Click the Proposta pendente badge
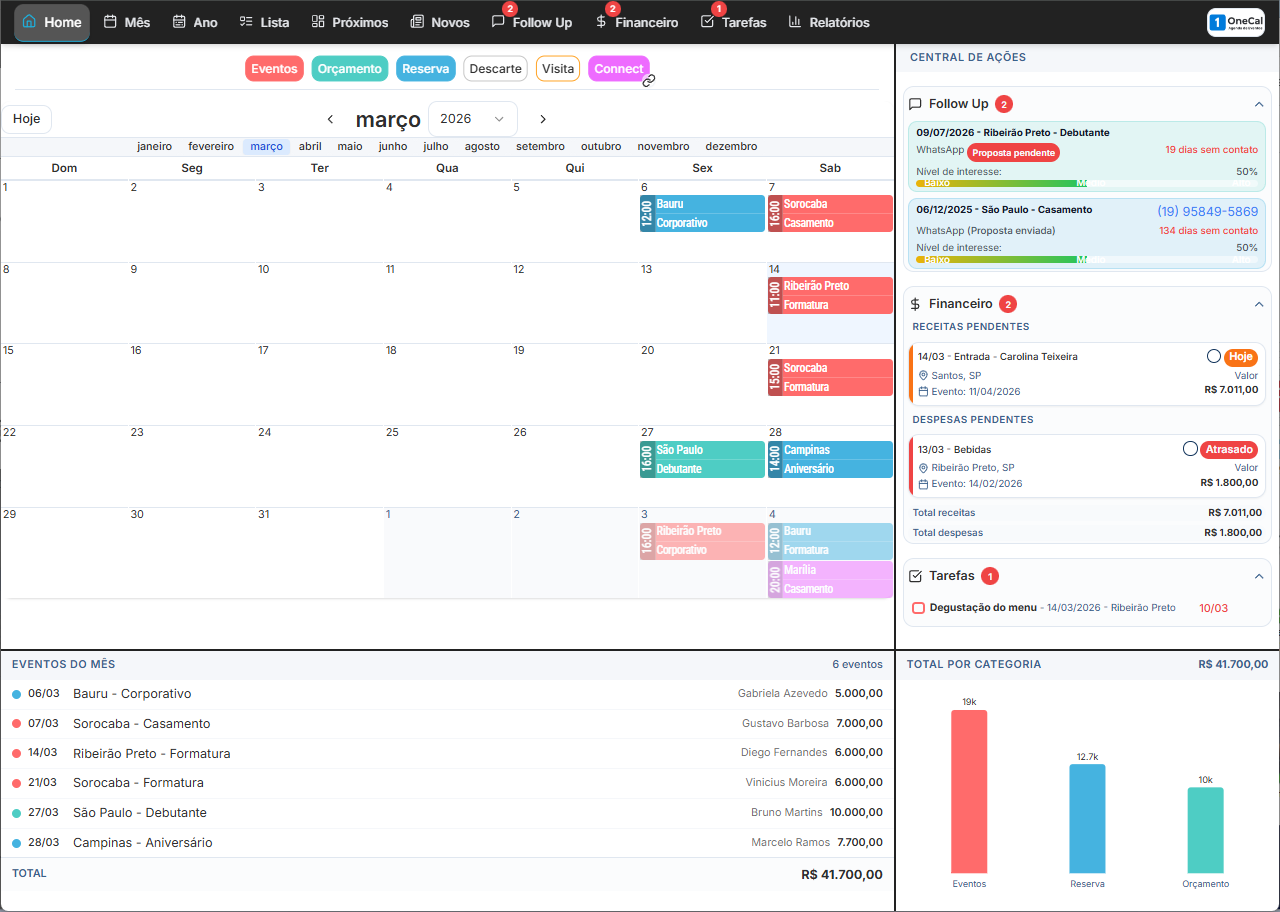The width and height of the screenshot is (1280, 912). coord(1013,152)
